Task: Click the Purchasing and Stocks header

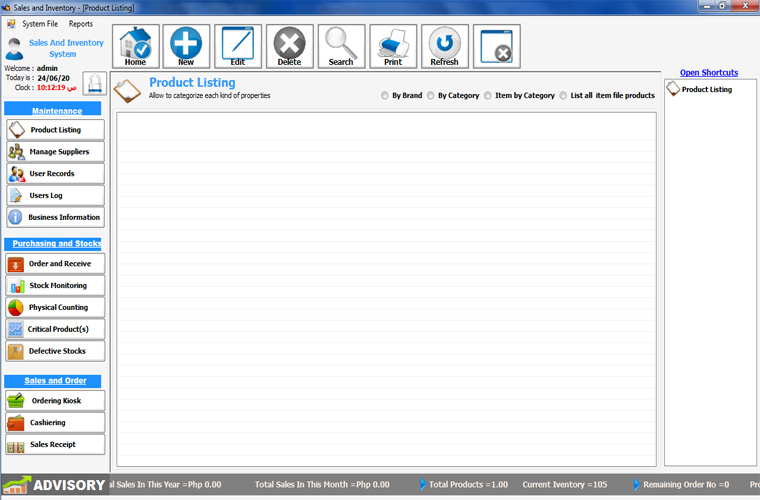Action: pos(53,244)
